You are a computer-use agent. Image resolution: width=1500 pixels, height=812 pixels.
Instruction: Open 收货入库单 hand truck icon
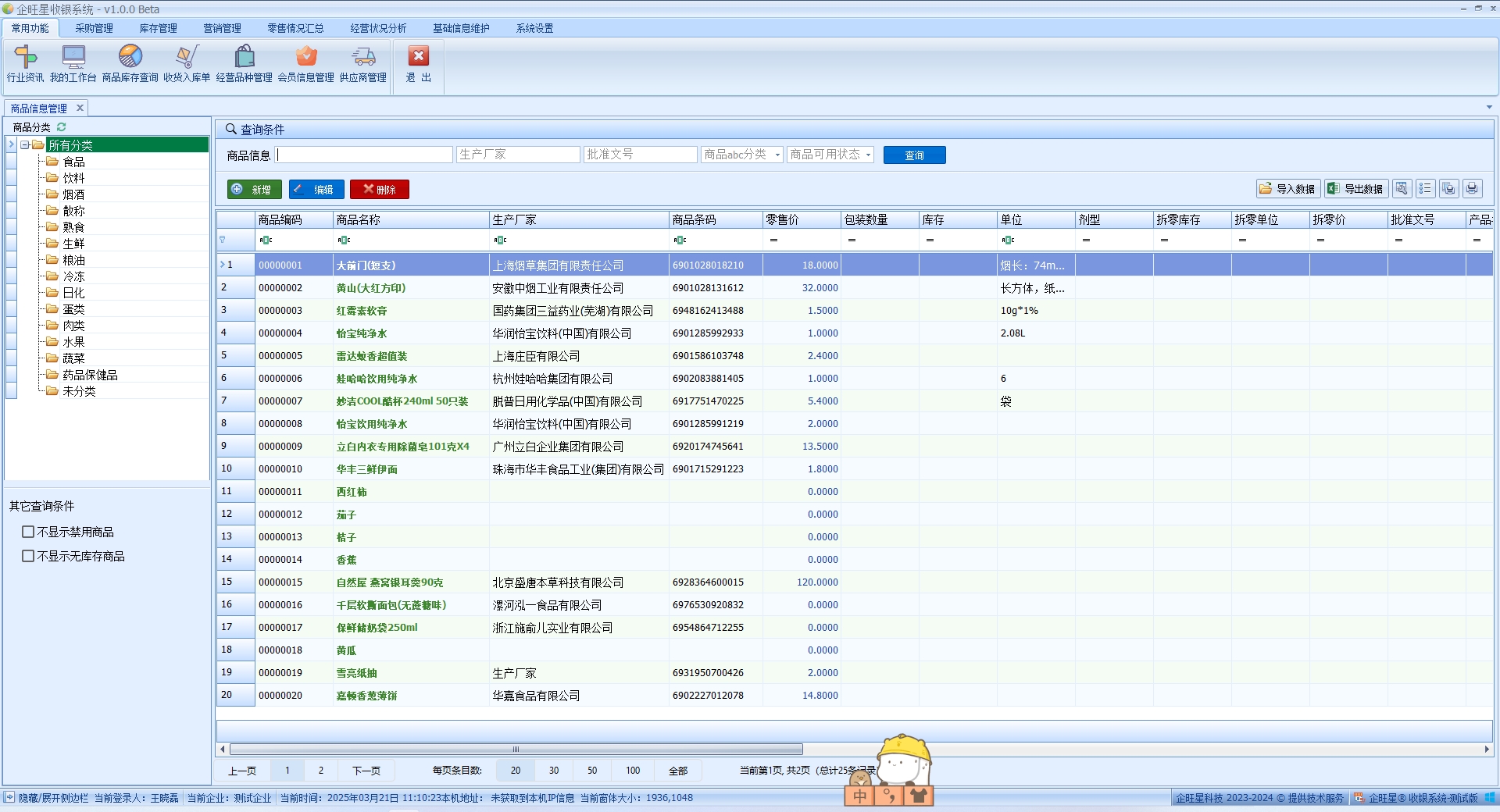coord(187,57)
